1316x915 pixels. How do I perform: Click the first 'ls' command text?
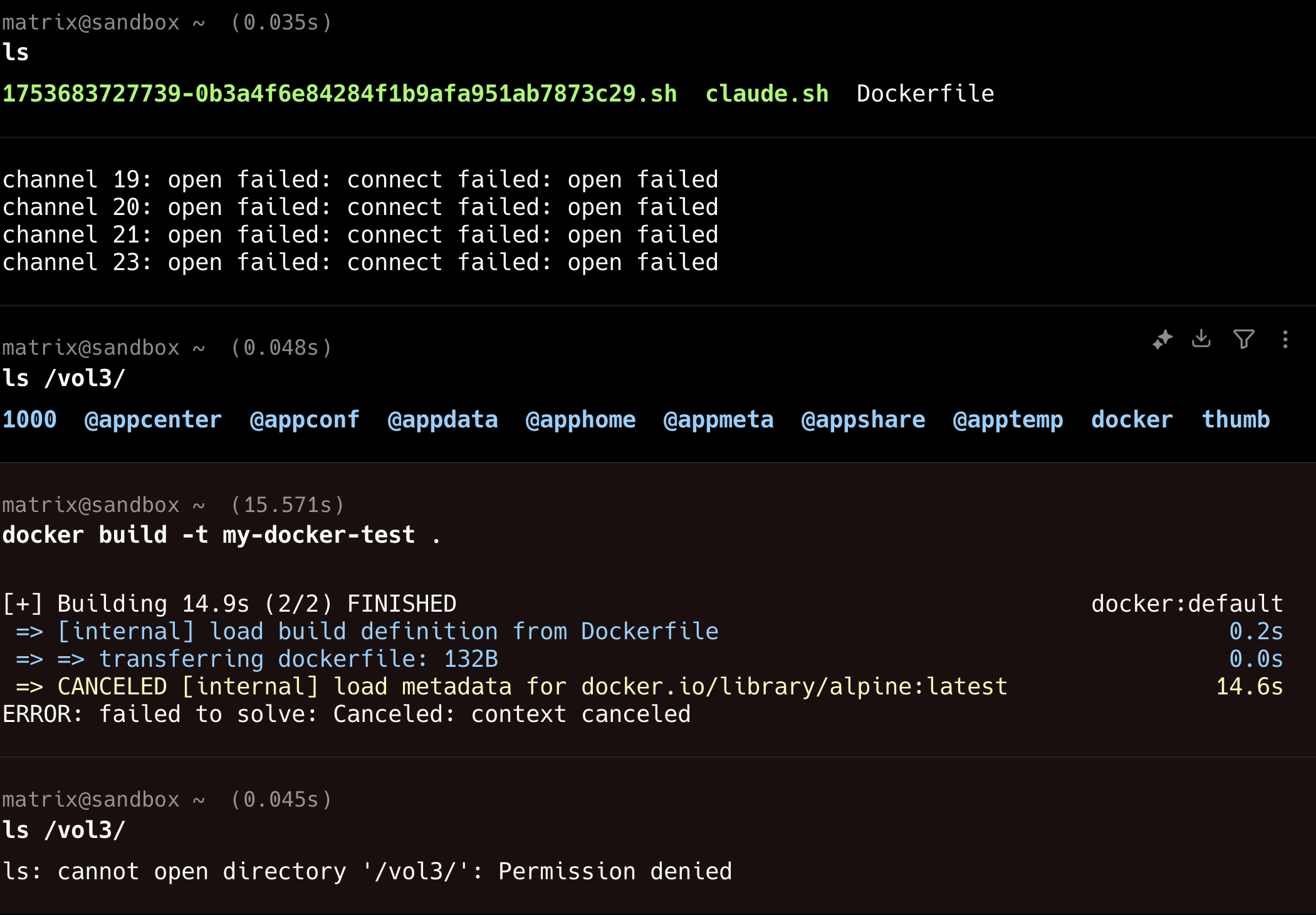pos(16,53)
